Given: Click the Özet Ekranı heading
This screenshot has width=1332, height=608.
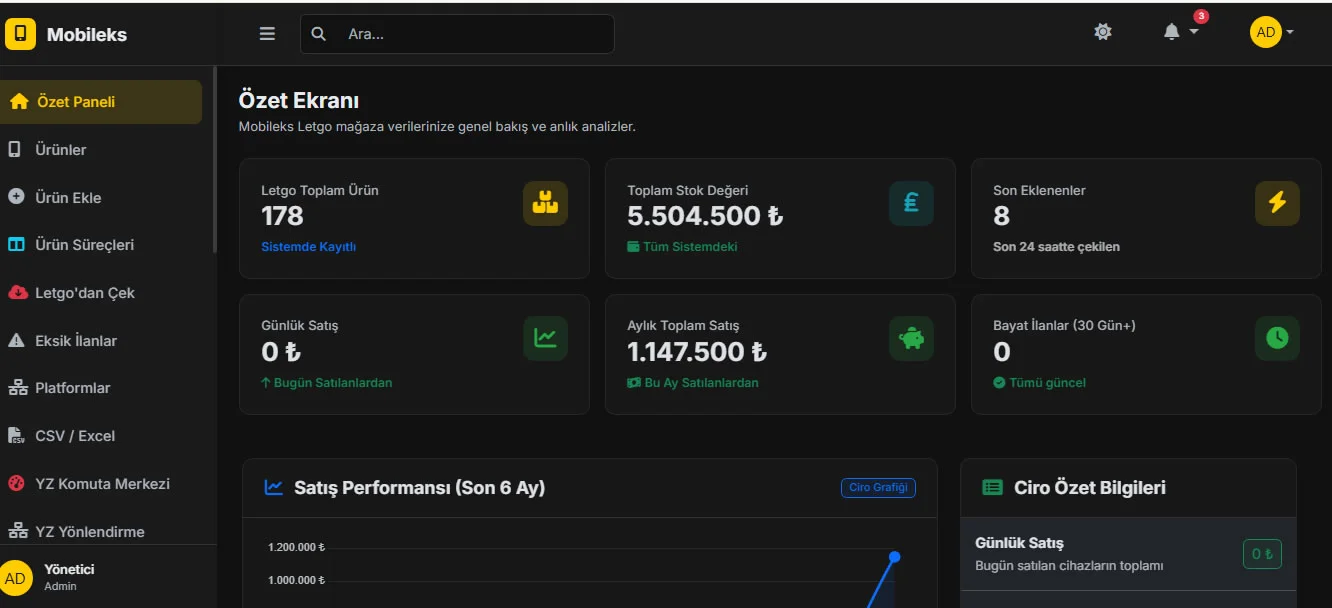Looking at the screenshot, I should 299,101.
